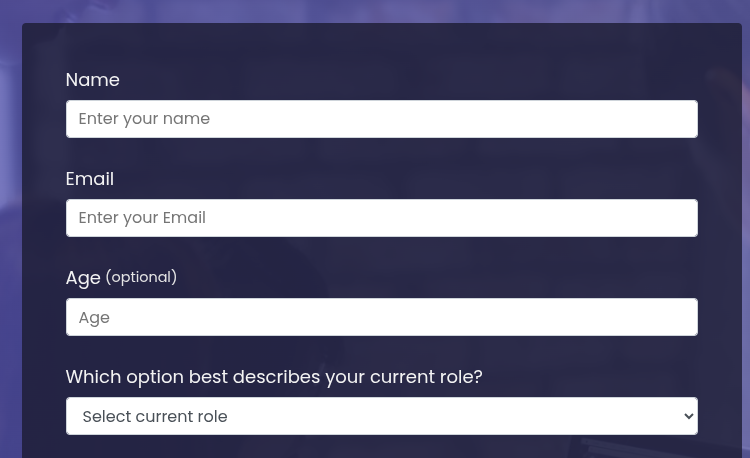Image resolution: width=750 pixels, height=458 pixels.
Task: Focus the Email text box
Action: click(x=381, y=218)
